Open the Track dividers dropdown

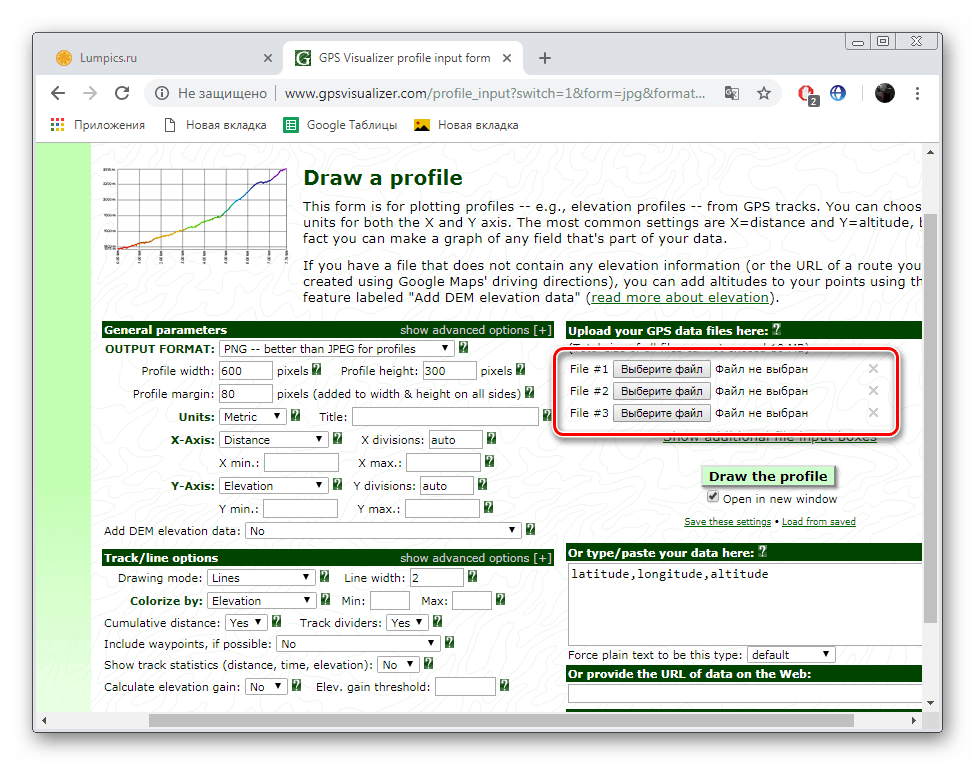coord(407,623)
